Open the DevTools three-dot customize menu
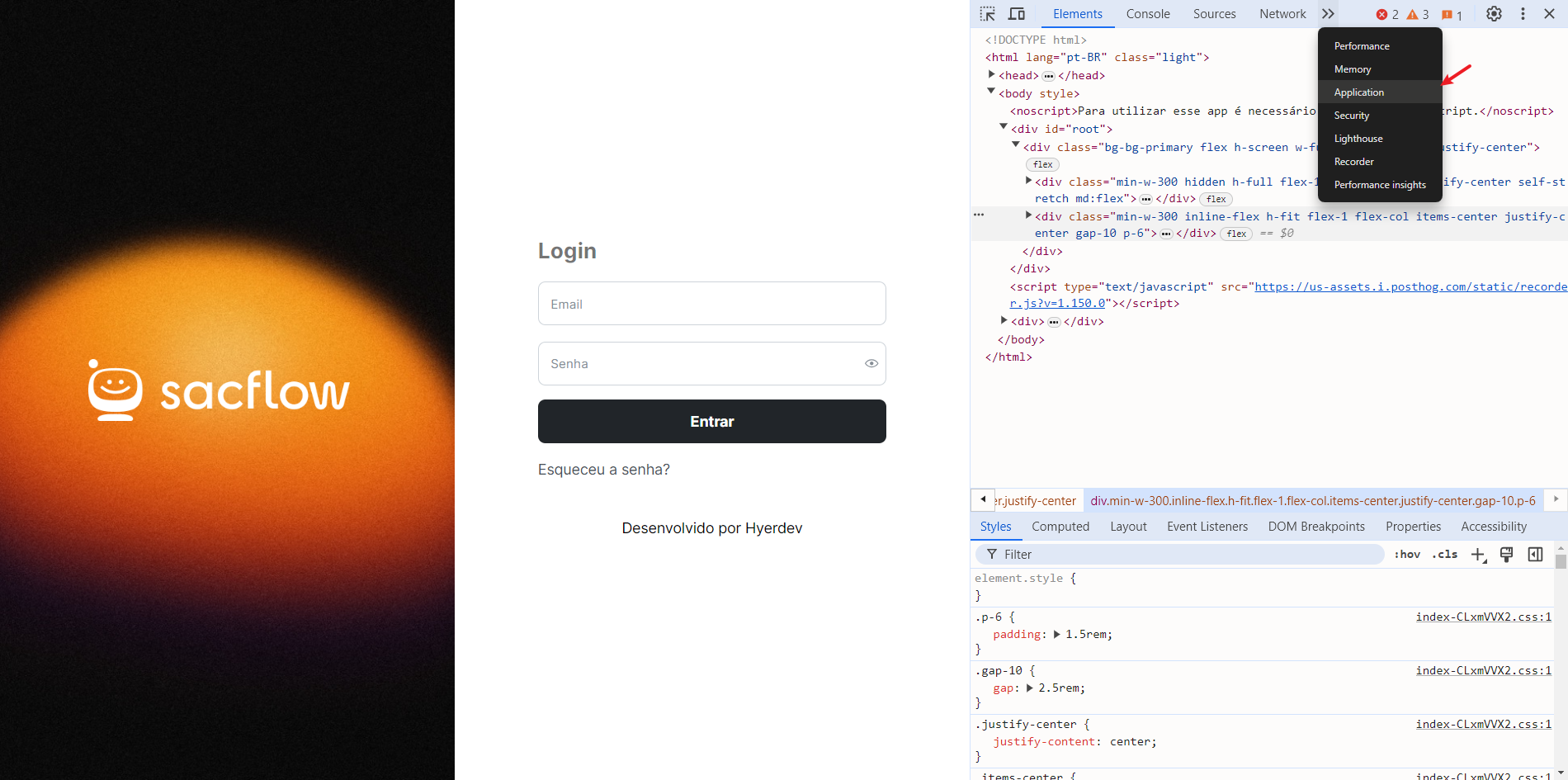The image size is (1568, 780). point(1523,14)
